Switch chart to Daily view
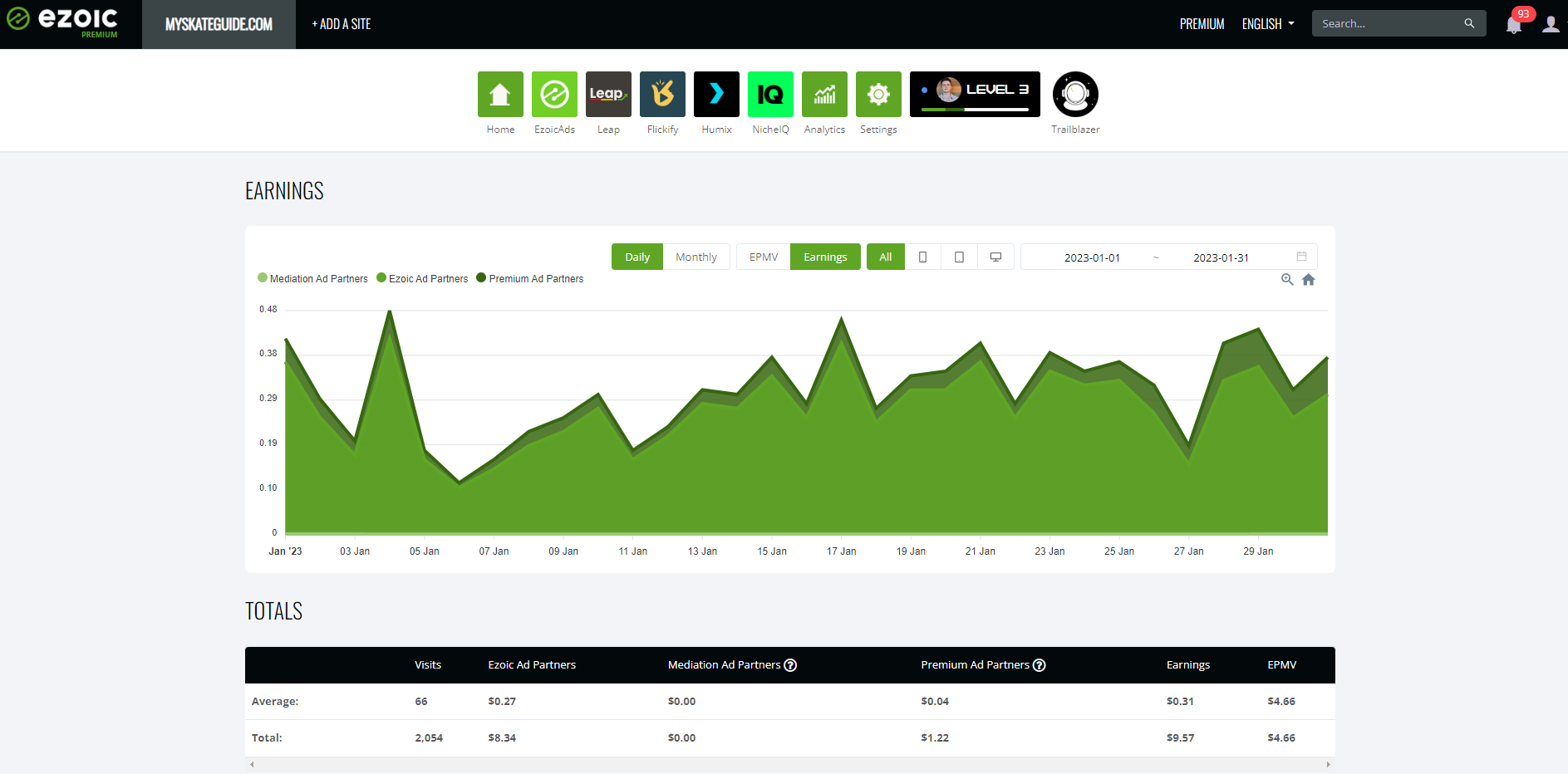 [637, 257]
